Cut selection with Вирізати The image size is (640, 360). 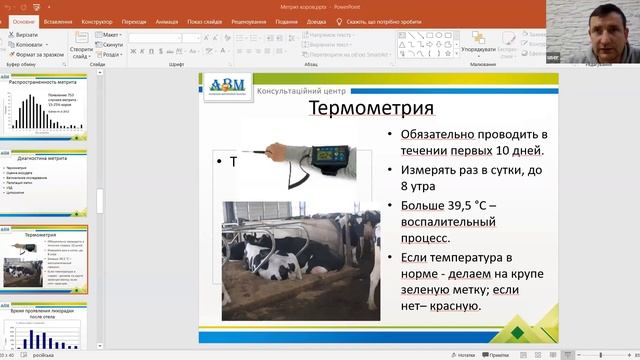(23, 35)
